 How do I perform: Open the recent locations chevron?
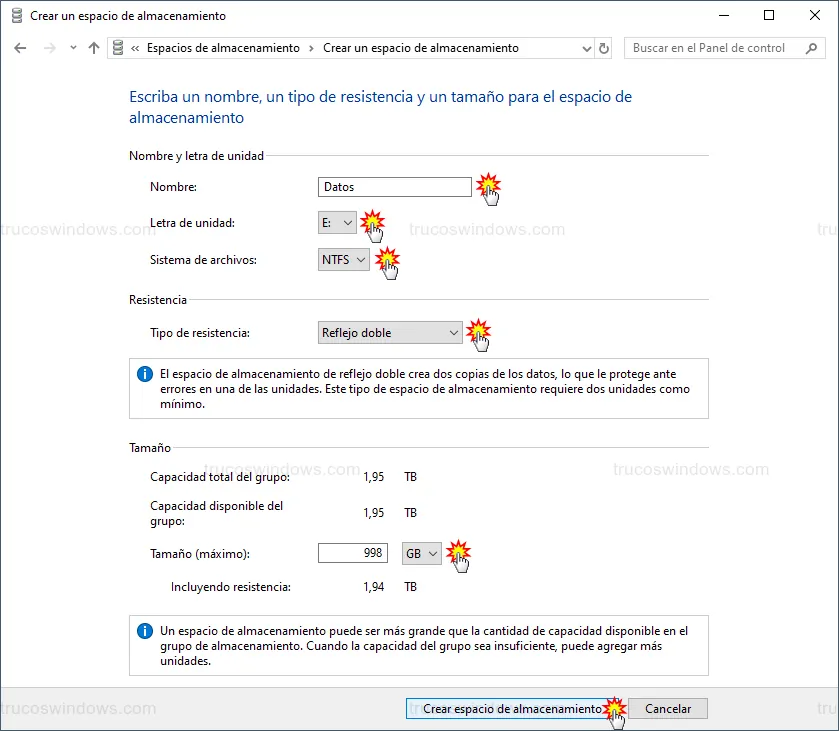73,48
